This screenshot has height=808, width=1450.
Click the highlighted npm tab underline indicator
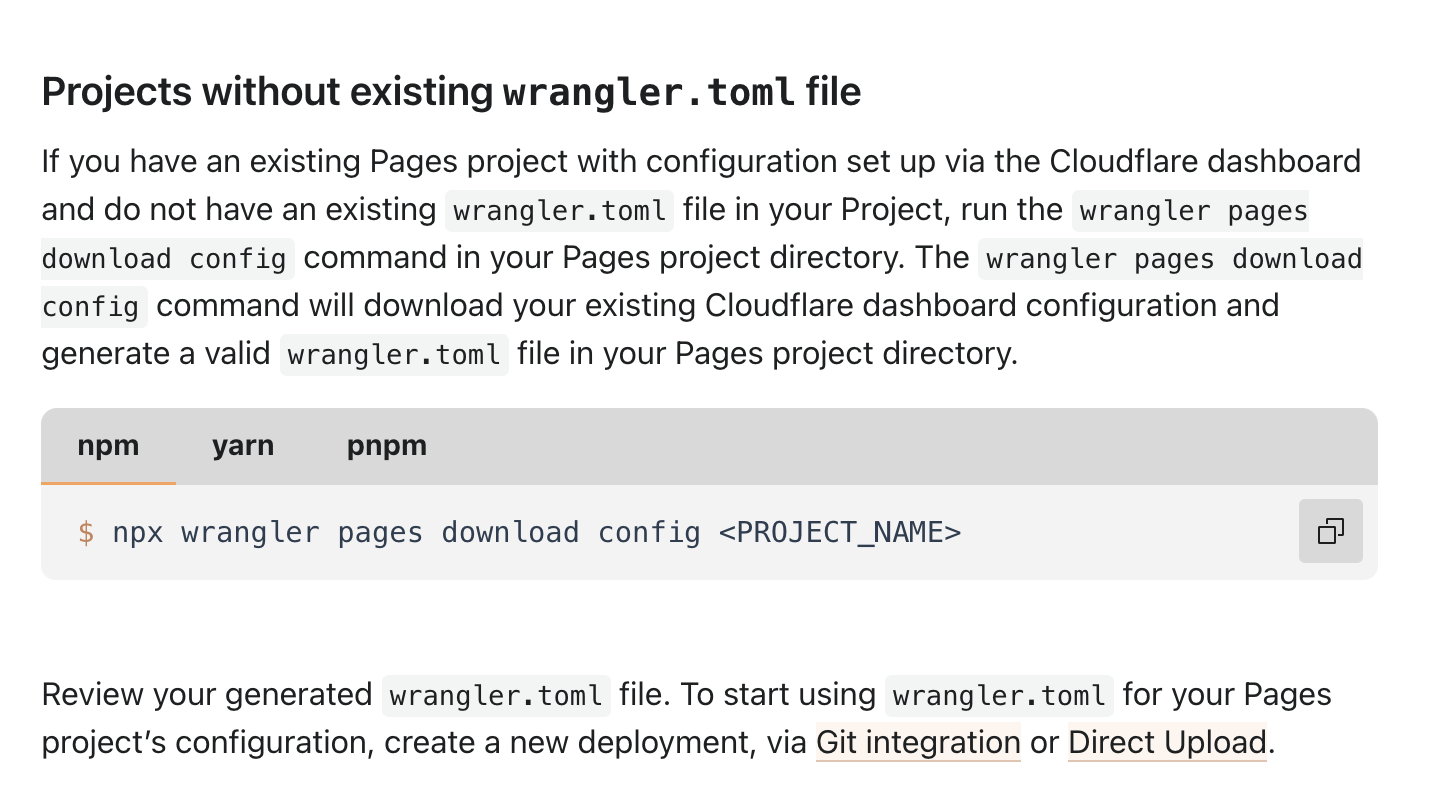[108, 484]
